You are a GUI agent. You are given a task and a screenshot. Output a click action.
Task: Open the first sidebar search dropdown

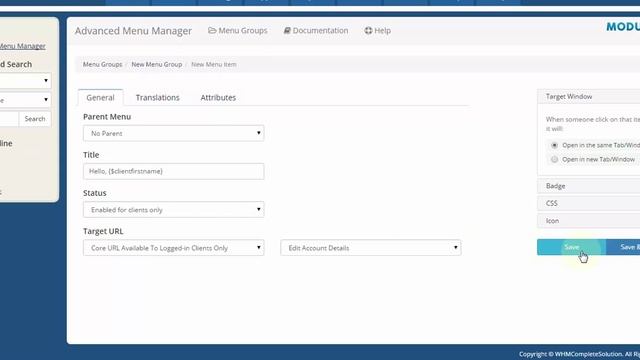tap(25, 81)
